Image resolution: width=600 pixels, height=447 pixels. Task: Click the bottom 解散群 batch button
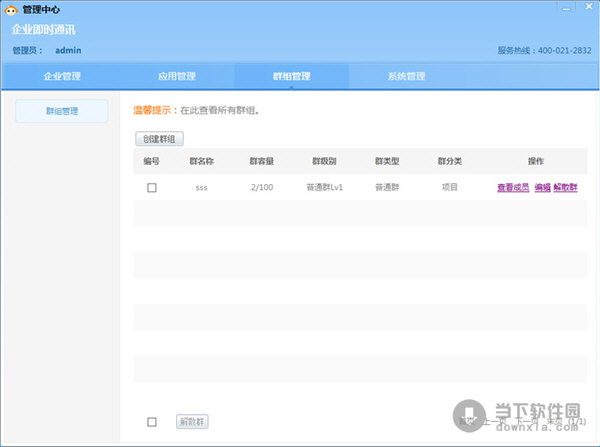point(192,422)
